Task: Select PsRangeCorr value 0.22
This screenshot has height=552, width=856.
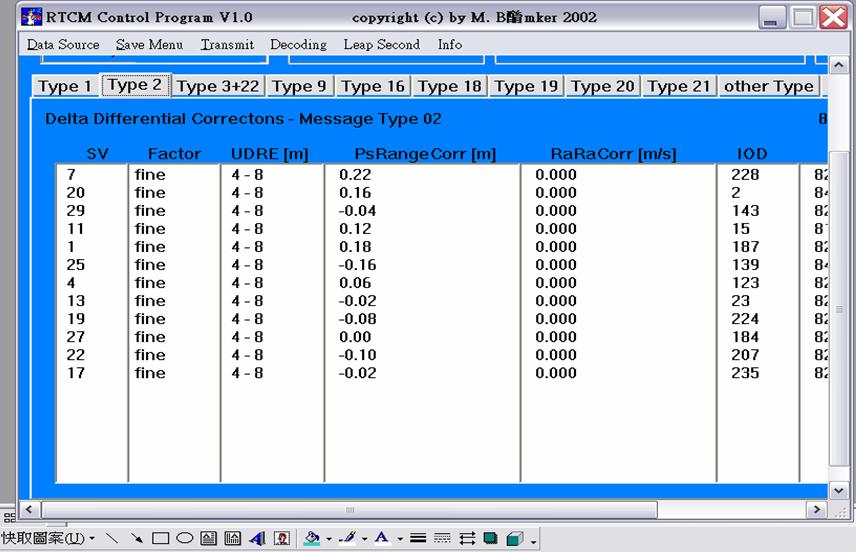Action: (355, 175)
